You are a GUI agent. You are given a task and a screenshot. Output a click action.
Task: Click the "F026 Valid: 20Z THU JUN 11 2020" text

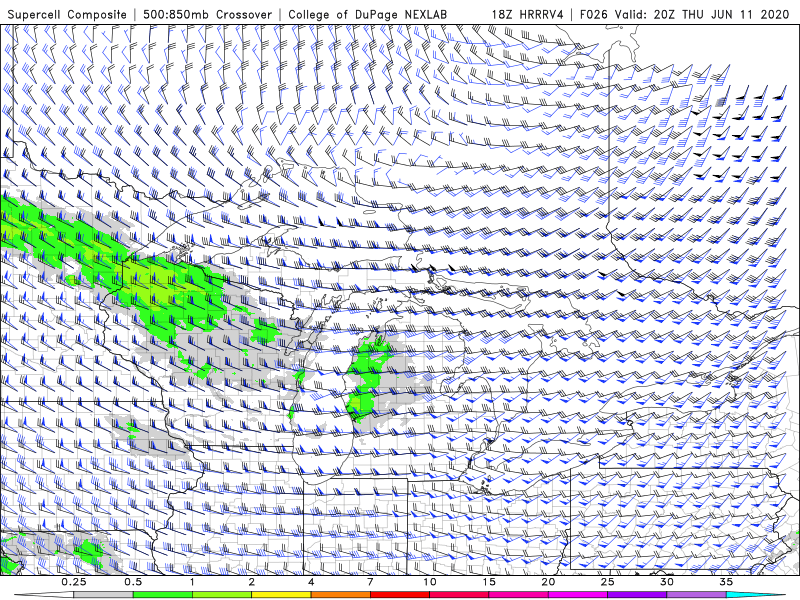coord(685,14)
